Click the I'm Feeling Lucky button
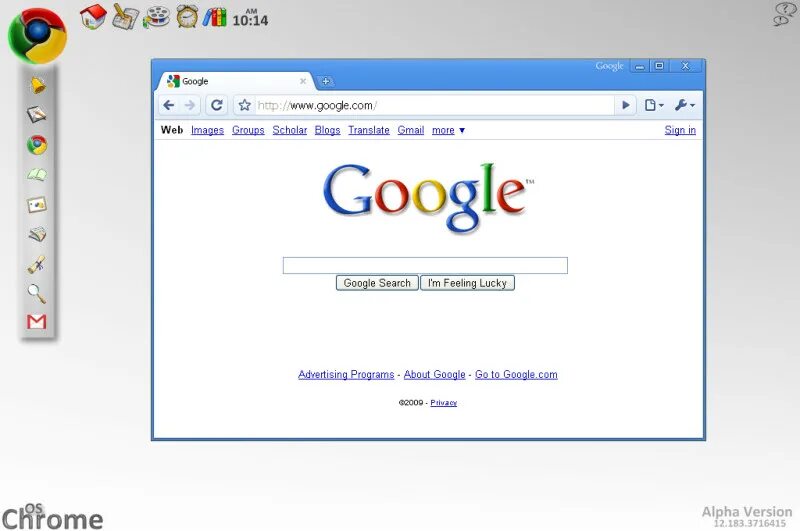Image resolution: width=800 pixels, height=531 pixels. [467, 283]
